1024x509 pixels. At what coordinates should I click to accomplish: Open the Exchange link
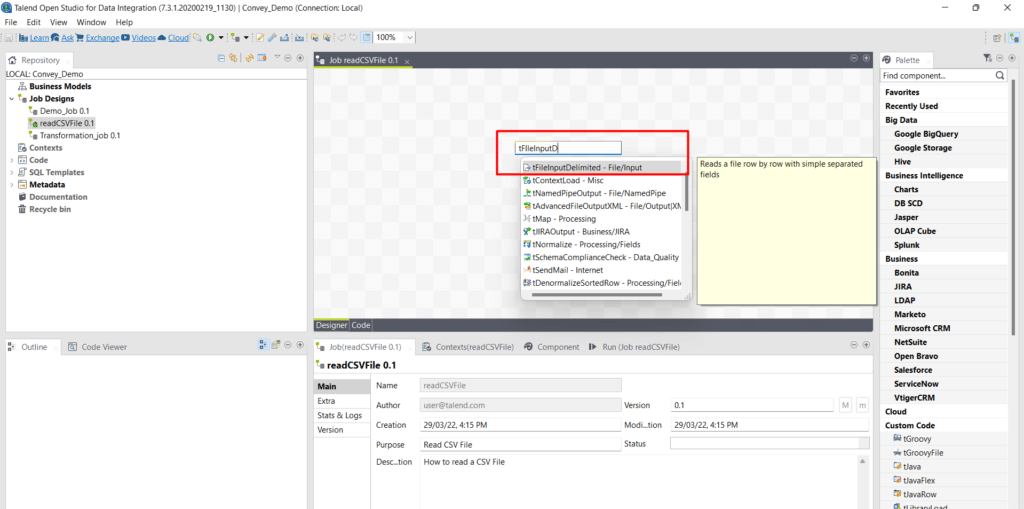[103, 38]
